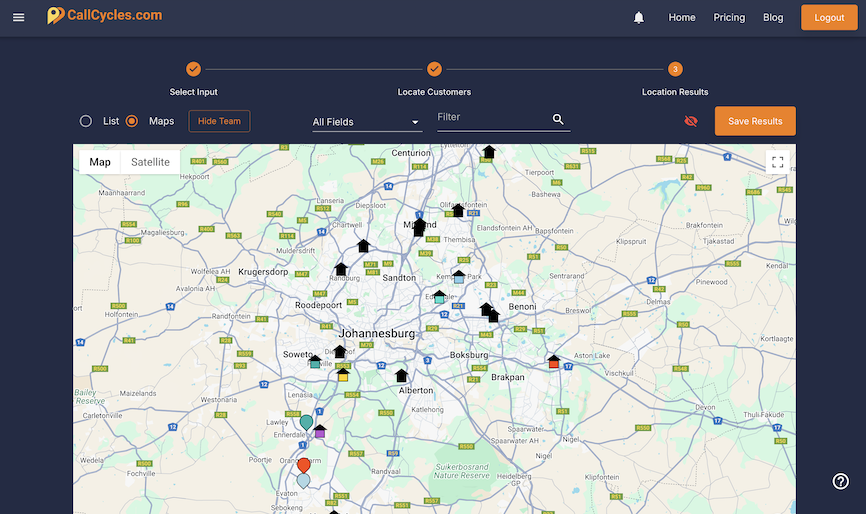This screenshot has width=866, height=514.
Task: Click the purple house marker near Ennerdale
Action: point(320,431)
